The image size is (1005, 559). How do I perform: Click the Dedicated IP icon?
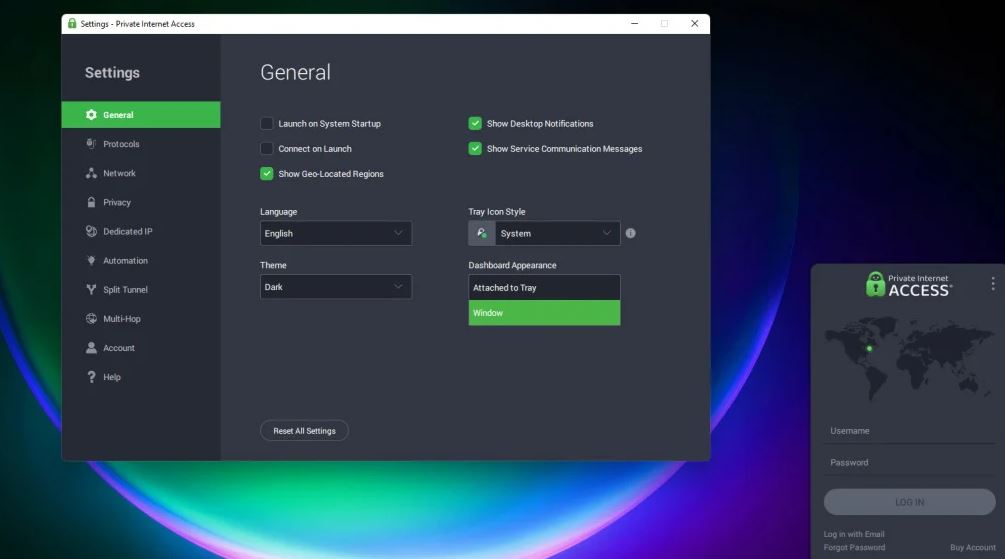click(91, 231)
